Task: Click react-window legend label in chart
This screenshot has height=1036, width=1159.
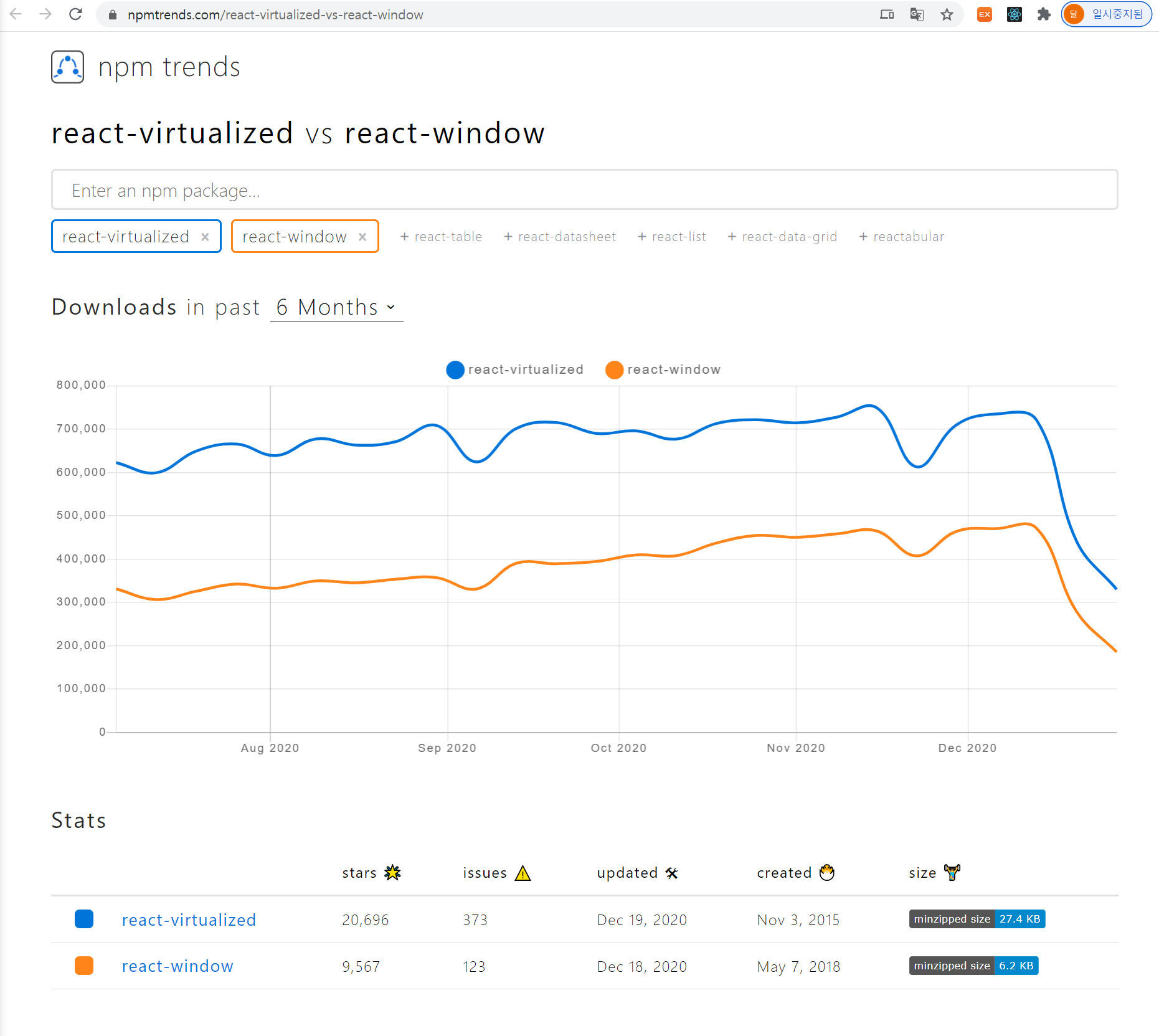Action: pos(674,369)
